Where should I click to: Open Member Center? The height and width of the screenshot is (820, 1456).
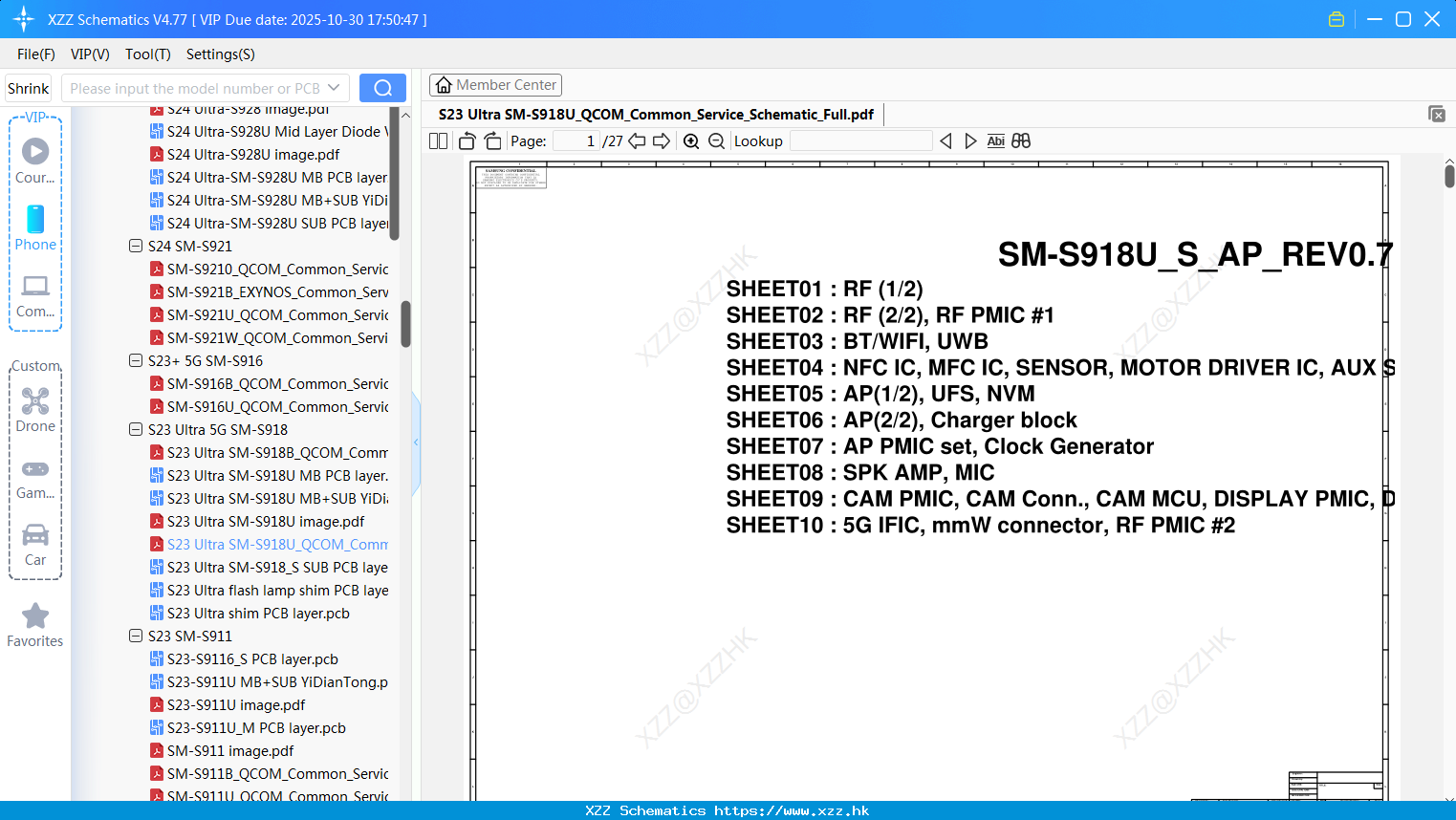[495, 85]
